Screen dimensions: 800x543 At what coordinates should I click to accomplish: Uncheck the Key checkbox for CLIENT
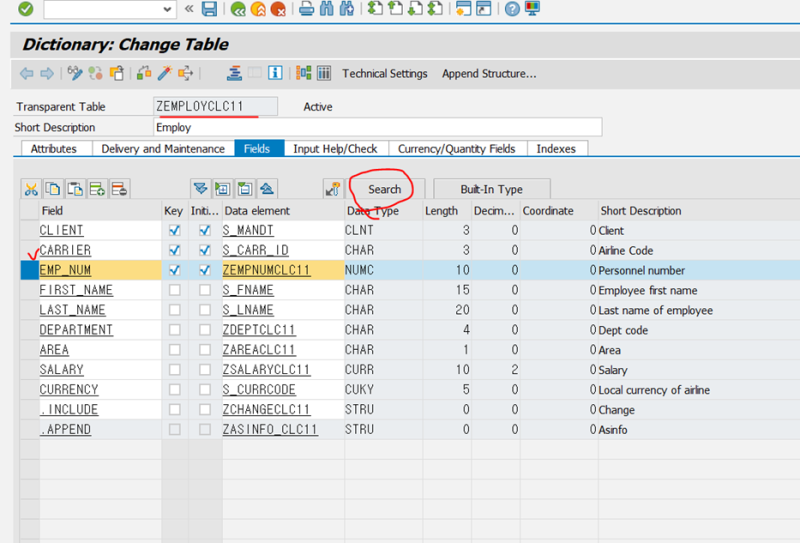coord(174,230)
